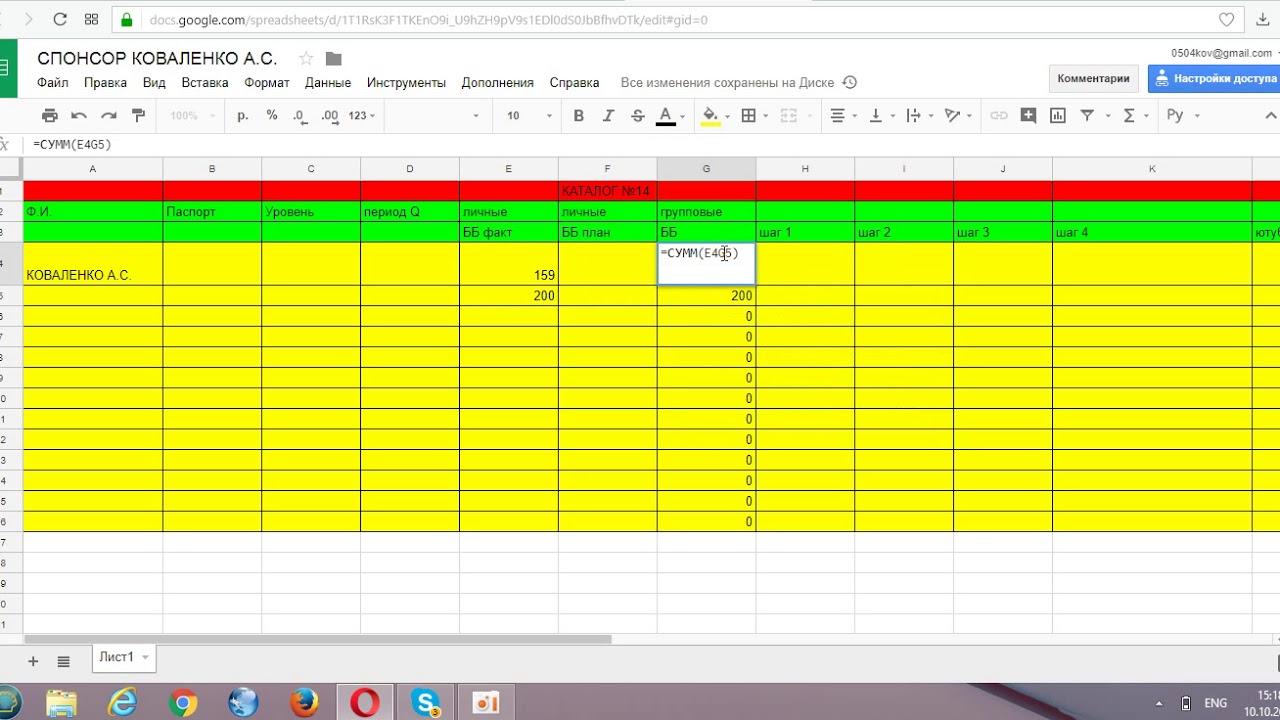1280x720 pixels.
Task: Open input tools (Ру) selector
Action: tap(1181, 116)
